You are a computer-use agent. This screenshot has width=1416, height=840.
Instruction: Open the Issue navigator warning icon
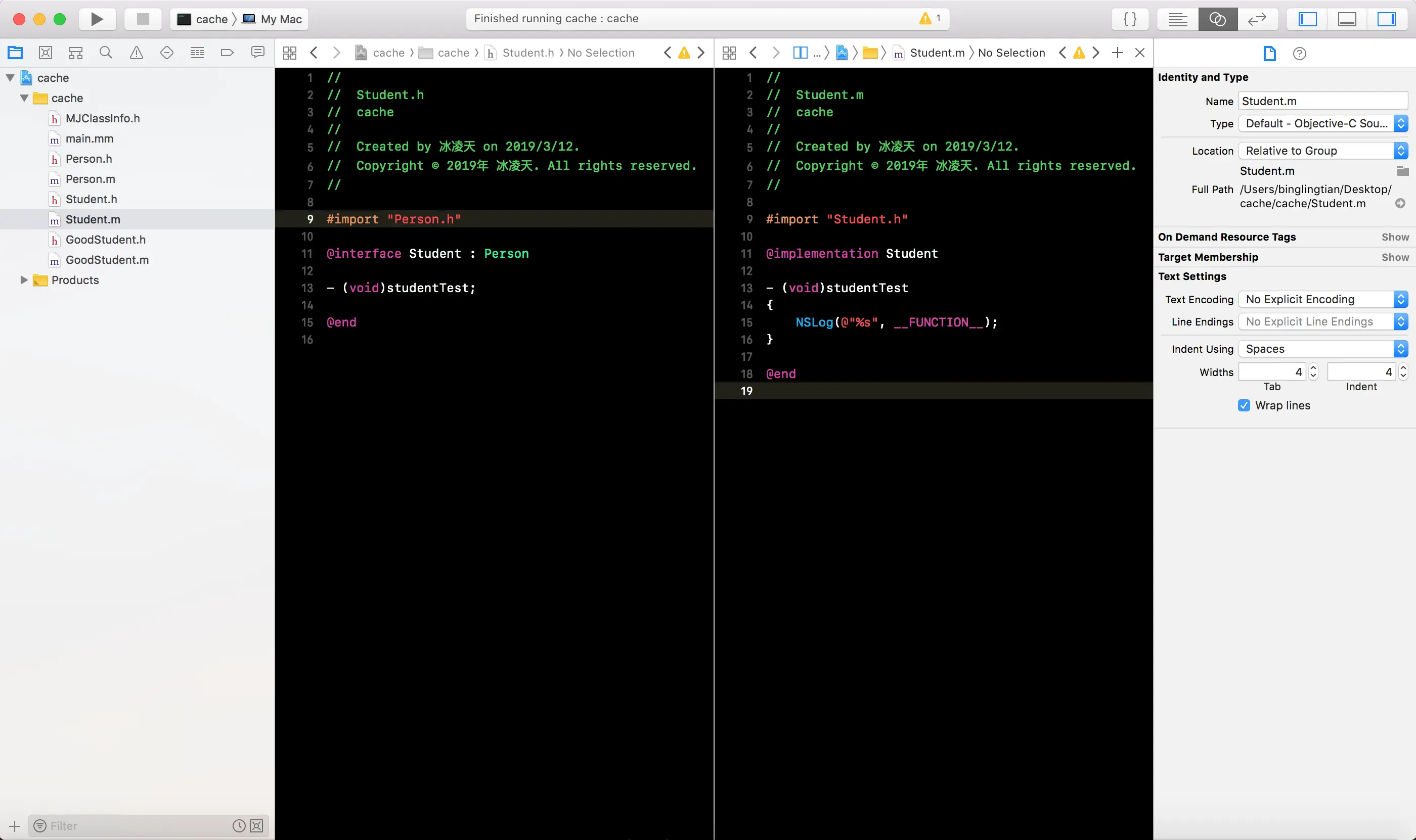tap(136, 53)
